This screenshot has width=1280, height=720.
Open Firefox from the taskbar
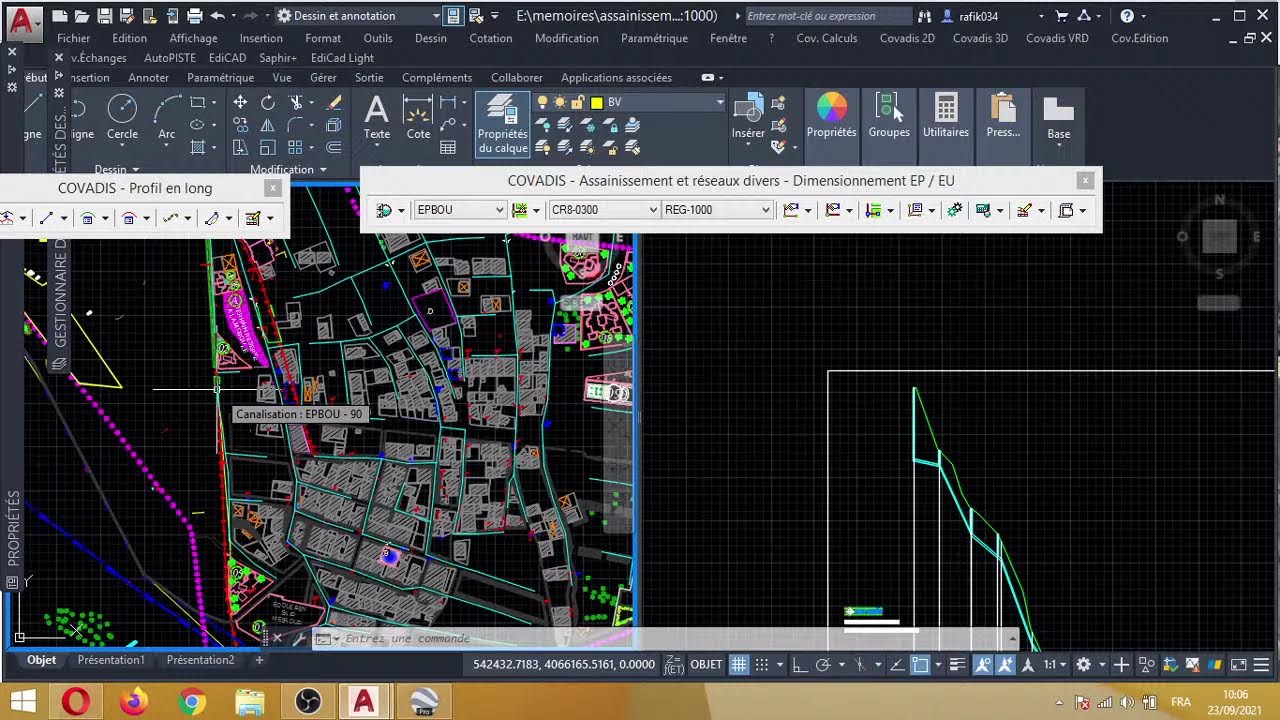tap(134, 702)
